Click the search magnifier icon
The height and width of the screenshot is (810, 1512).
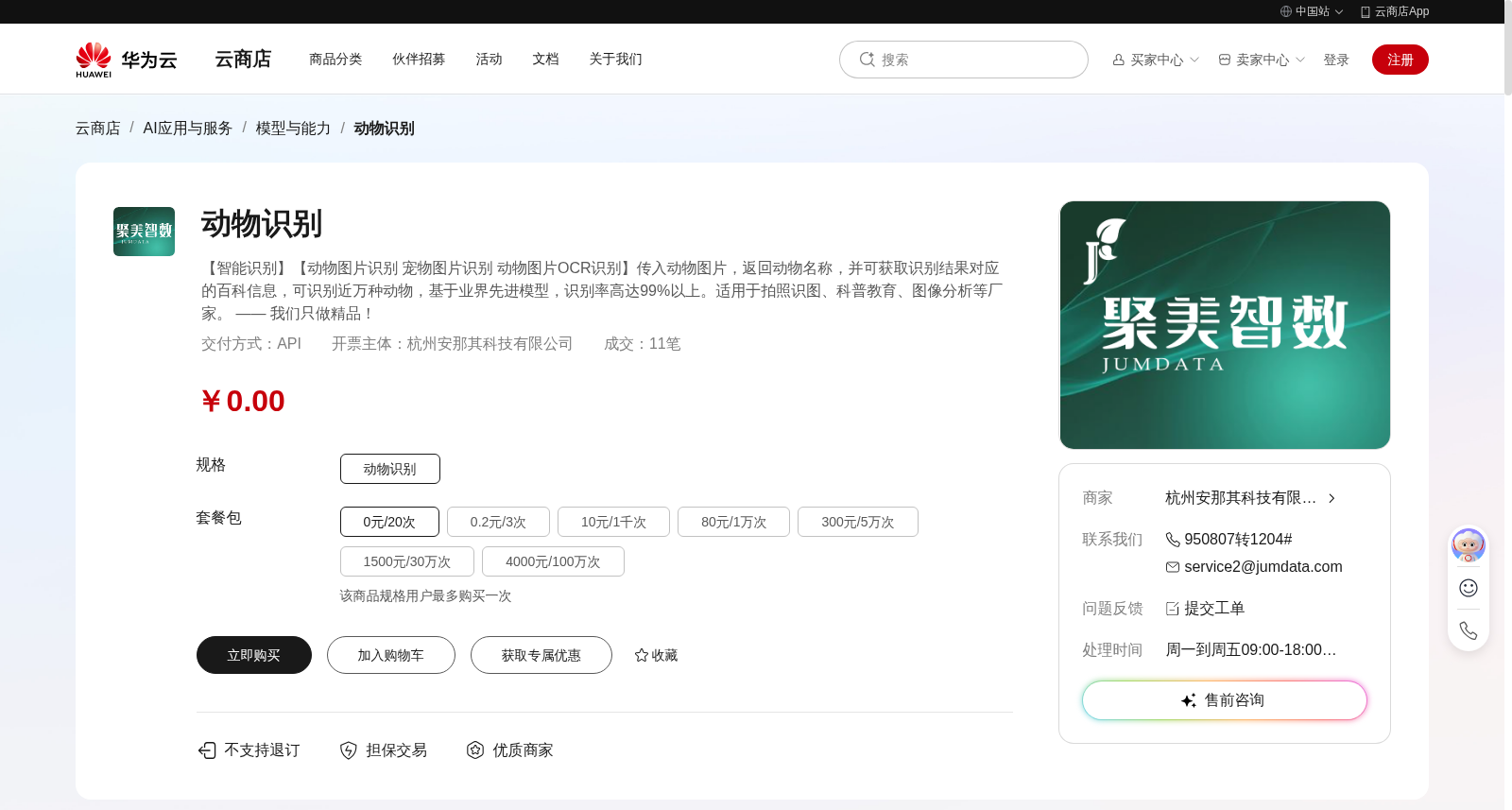pyautogui.click(x=867, y=60)
